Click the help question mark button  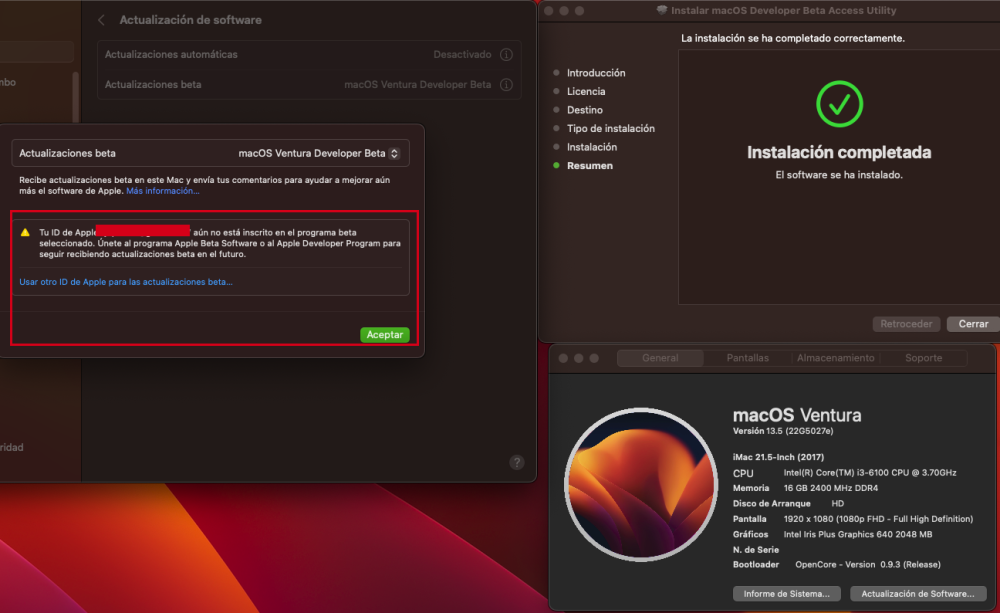tap(517, 462)
